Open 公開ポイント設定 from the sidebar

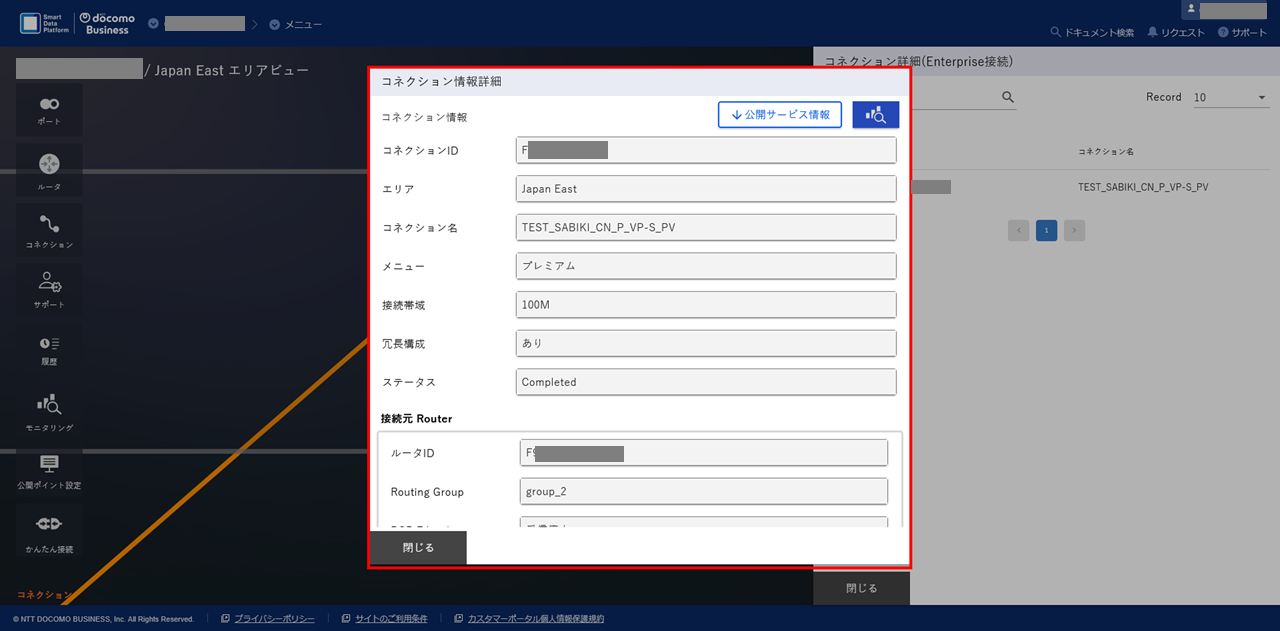pyautogui.click(x=48, y=470)
